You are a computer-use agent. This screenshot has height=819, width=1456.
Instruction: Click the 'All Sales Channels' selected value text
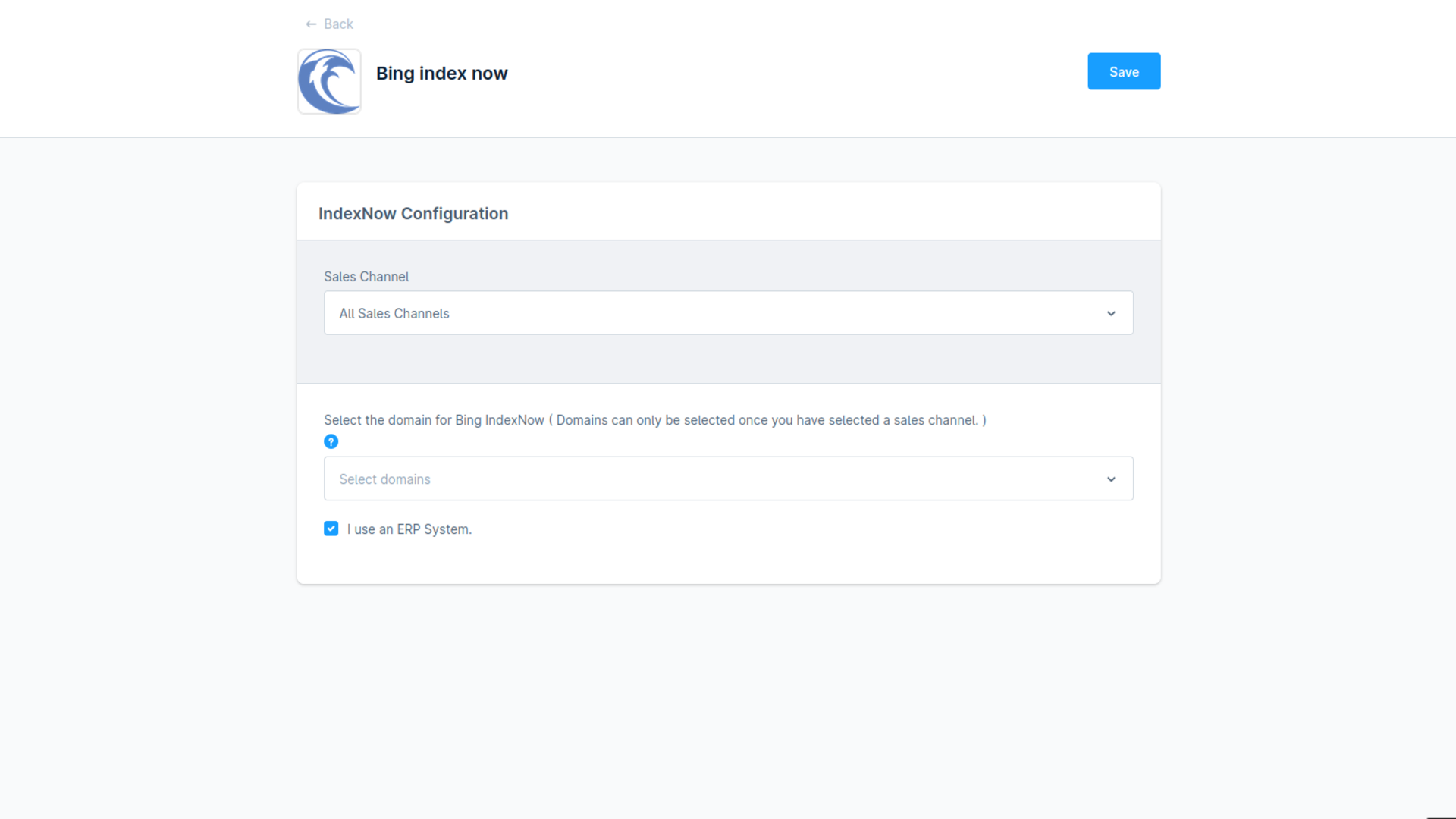(394, 314)
